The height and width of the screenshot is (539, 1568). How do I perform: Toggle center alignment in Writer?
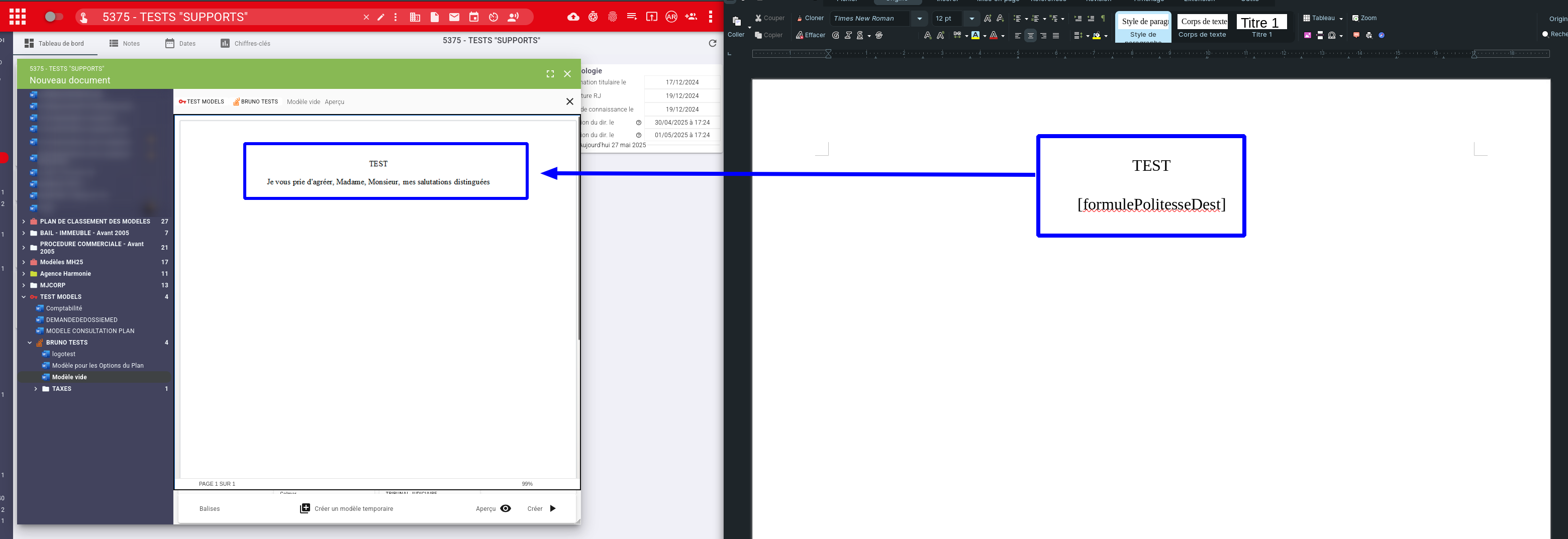(x=1031, y=35)
